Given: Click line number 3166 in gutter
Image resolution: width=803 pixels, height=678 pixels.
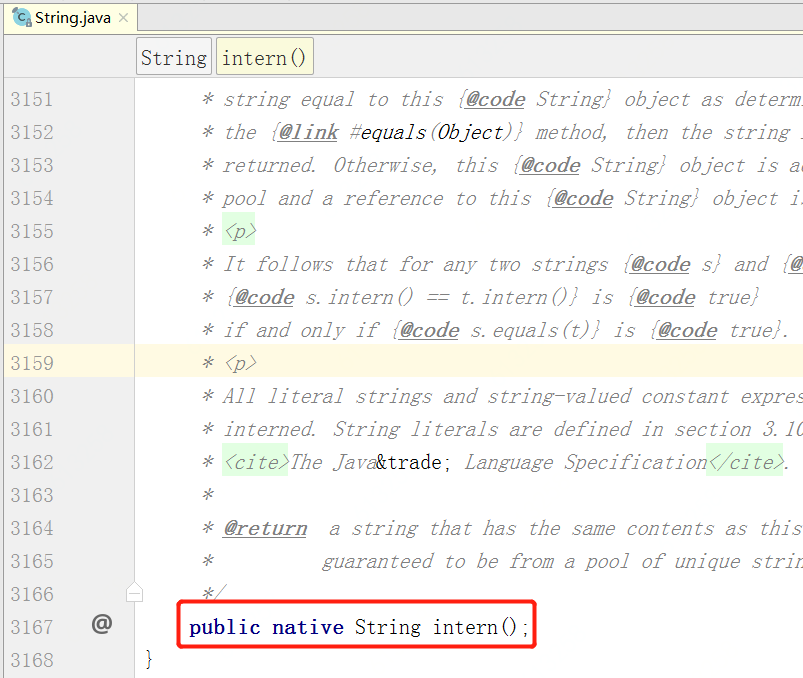Looking at the screenshot, I should coord(32,595).
